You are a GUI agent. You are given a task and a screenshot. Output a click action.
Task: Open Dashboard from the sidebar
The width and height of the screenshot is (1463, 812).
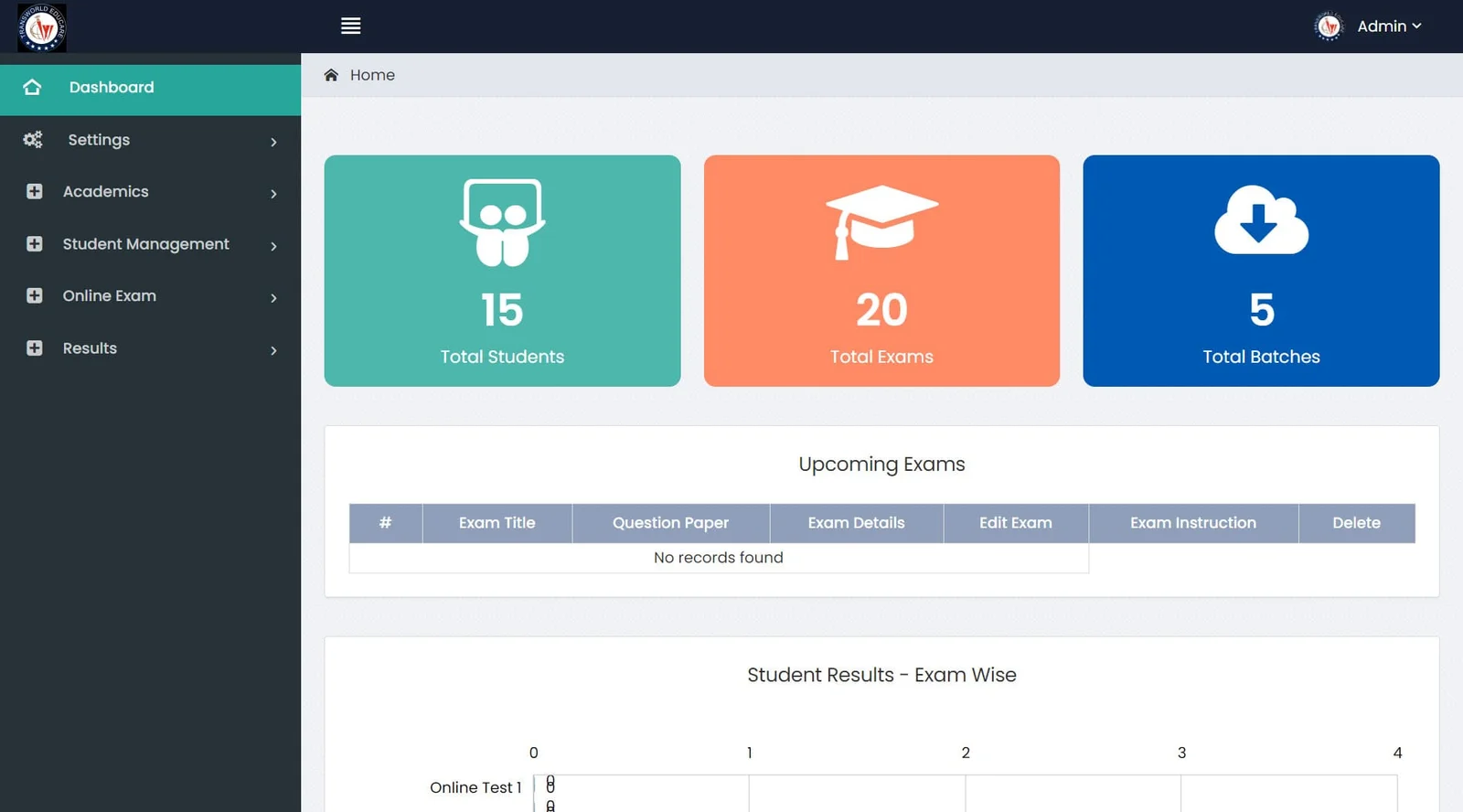point(150,90)
